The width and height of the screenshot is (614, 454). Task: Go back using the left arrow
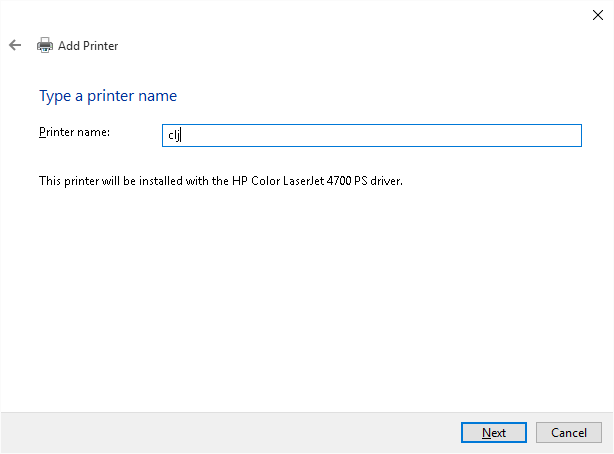tap(14, 45)
